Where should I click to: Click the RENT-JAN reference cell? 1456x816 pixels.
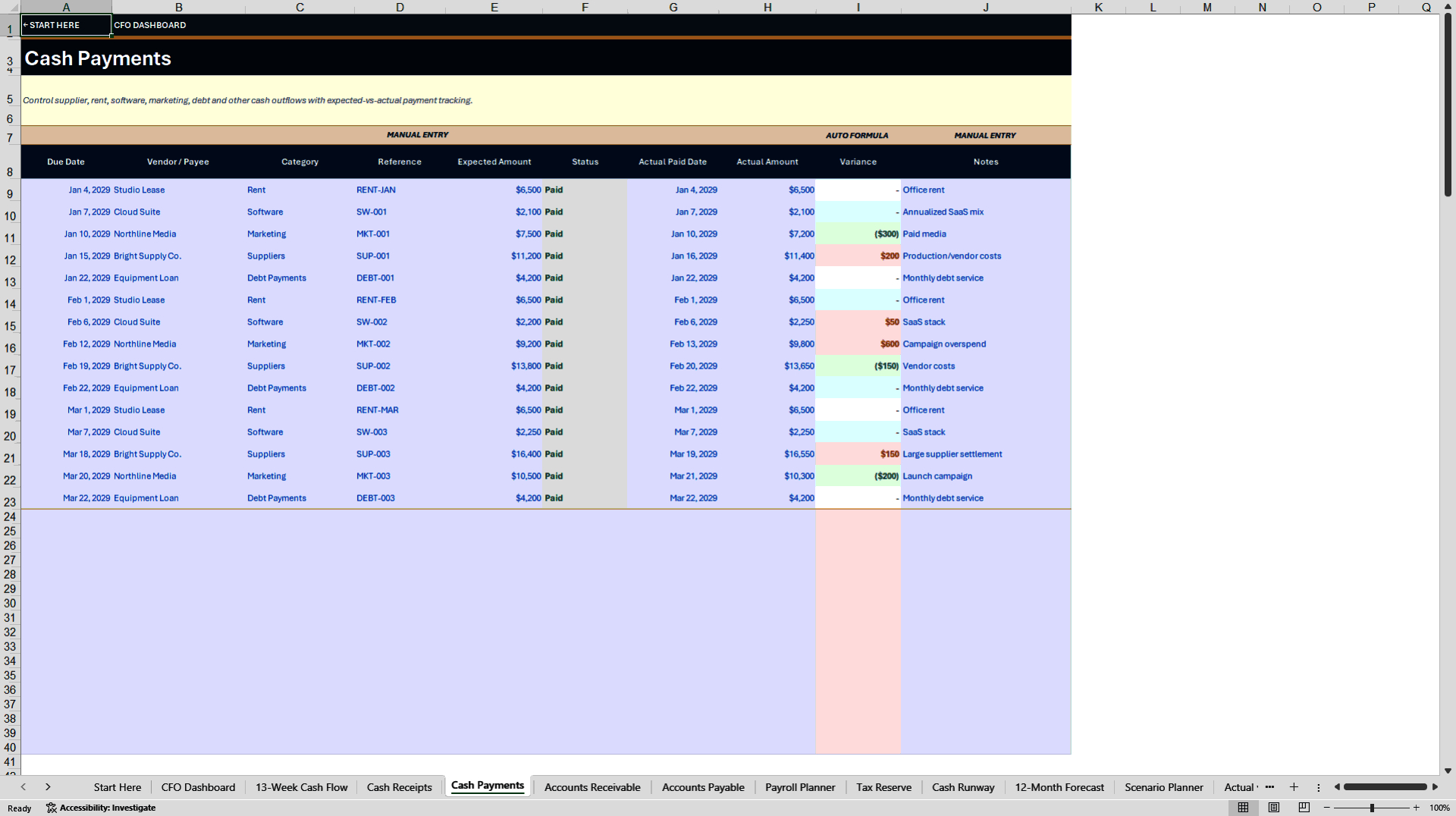tap(400, 190)
